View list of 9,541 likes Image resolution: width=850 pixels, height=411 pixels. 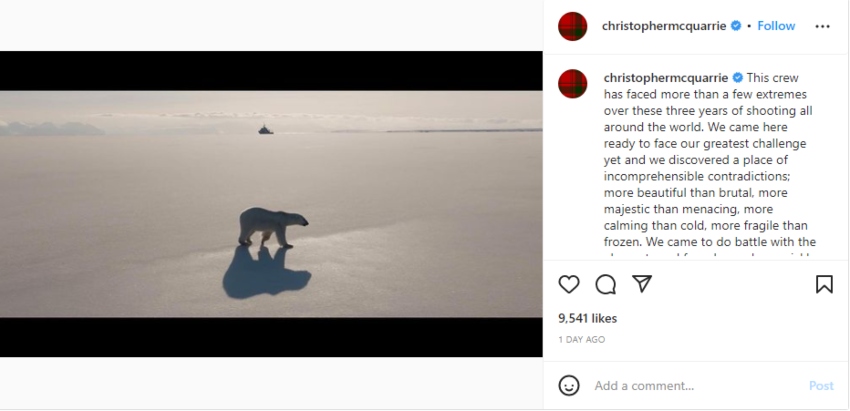pyautogui.click(x=588, y=318)
